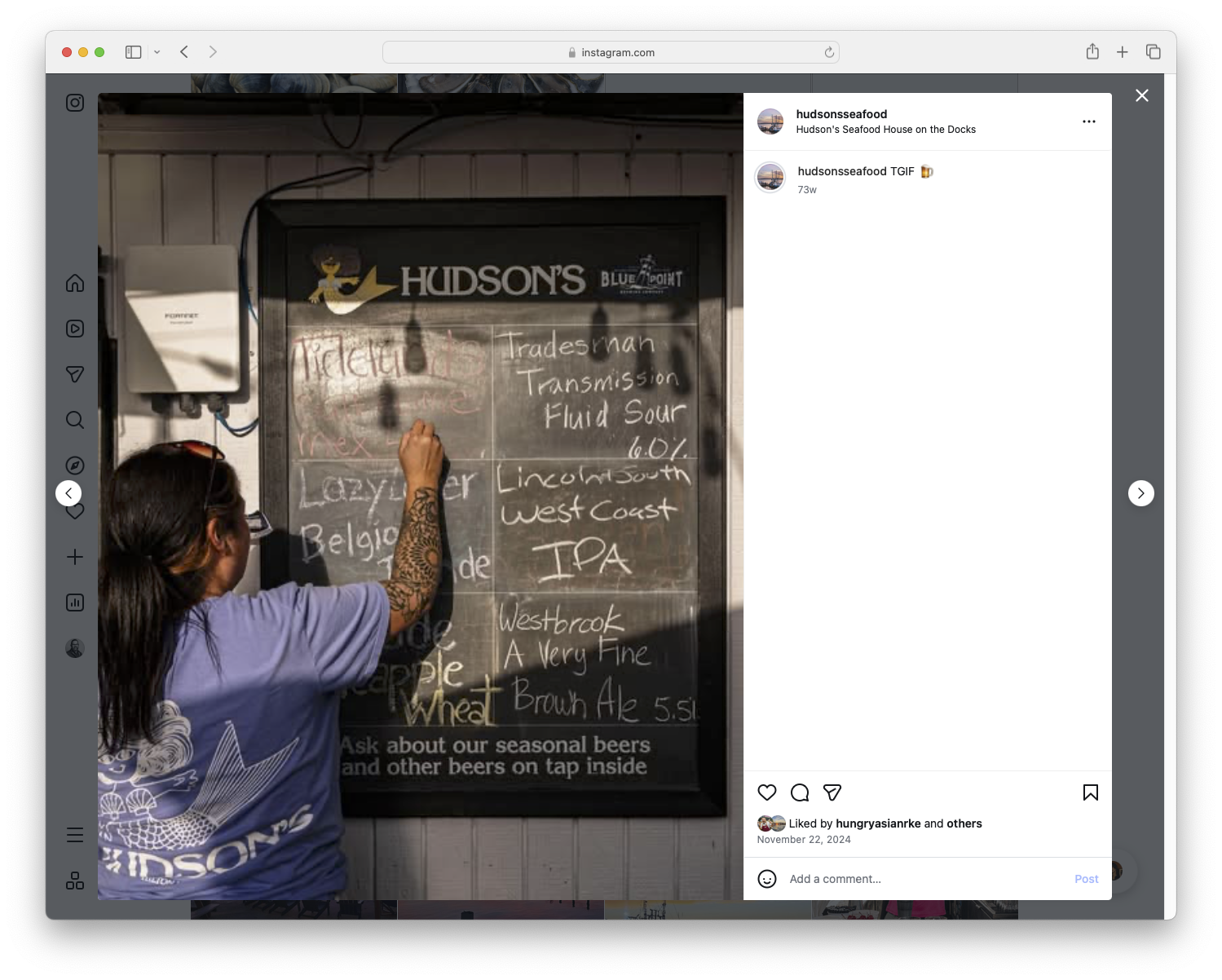The width and height of the screenshot is (1222, 980).
Task: Toggle the Safari sidebar visibility
Action: click(x=131, y=51)
